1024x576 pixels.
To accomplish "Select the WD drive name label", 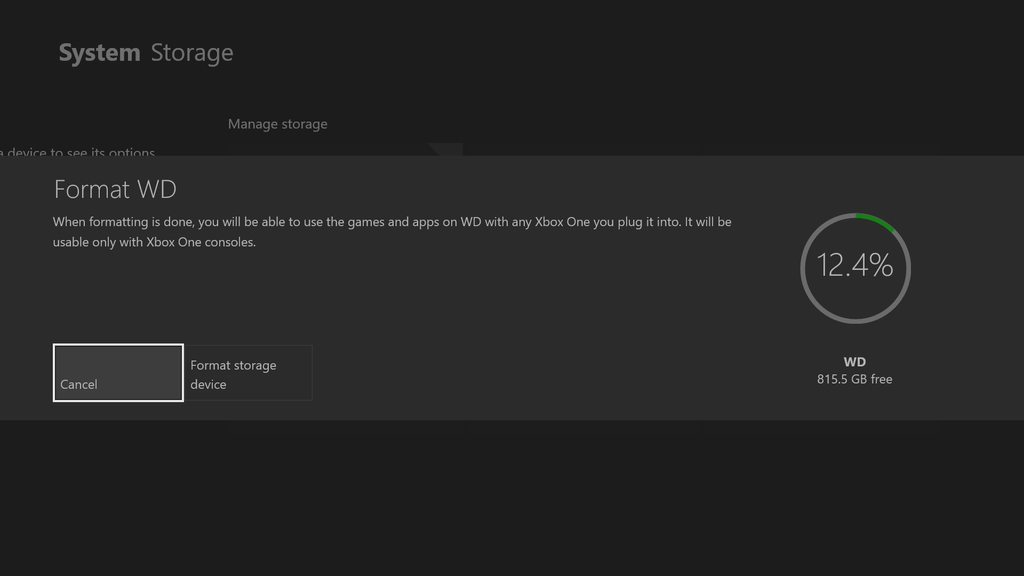I will pos(856,361).
